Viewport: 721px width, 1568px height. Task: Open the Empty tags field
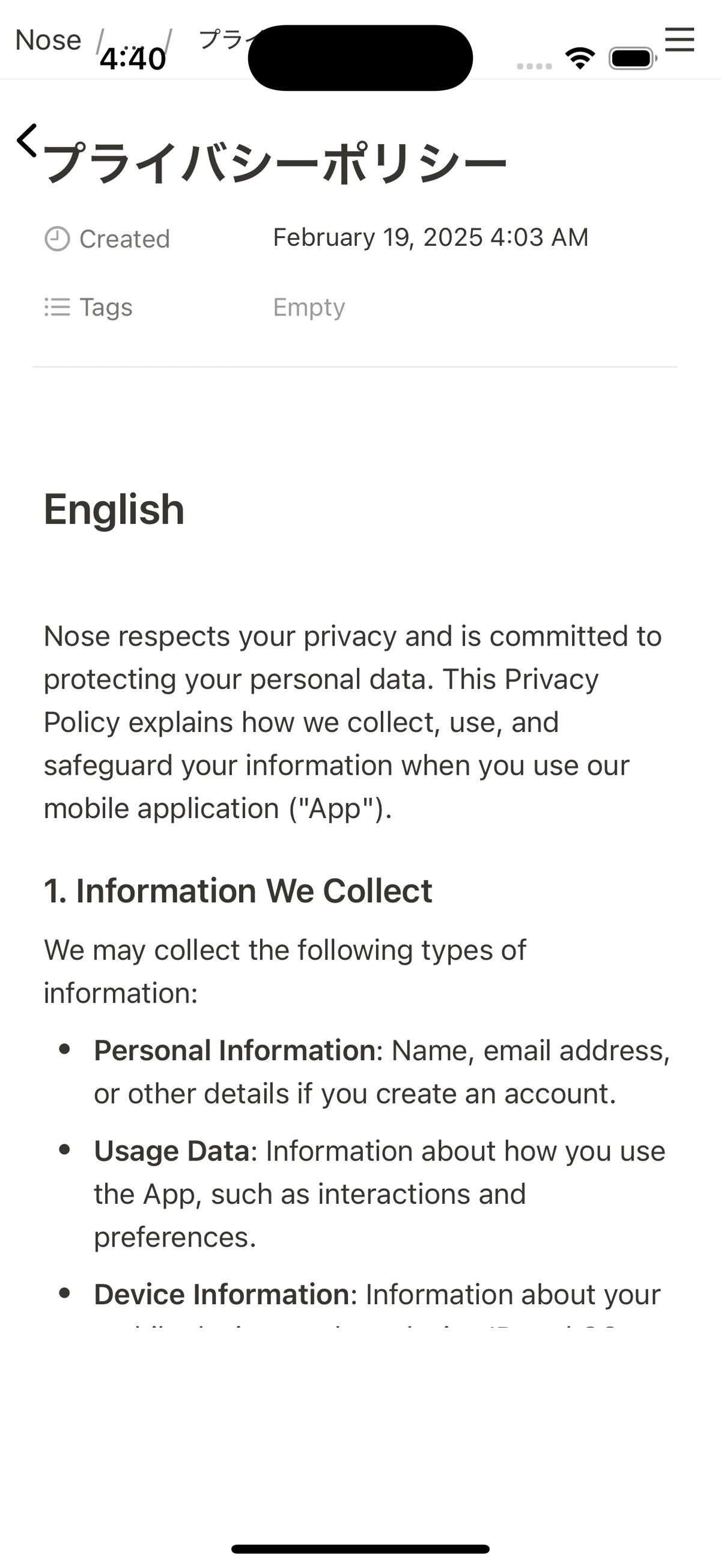[x=309, y=307]
